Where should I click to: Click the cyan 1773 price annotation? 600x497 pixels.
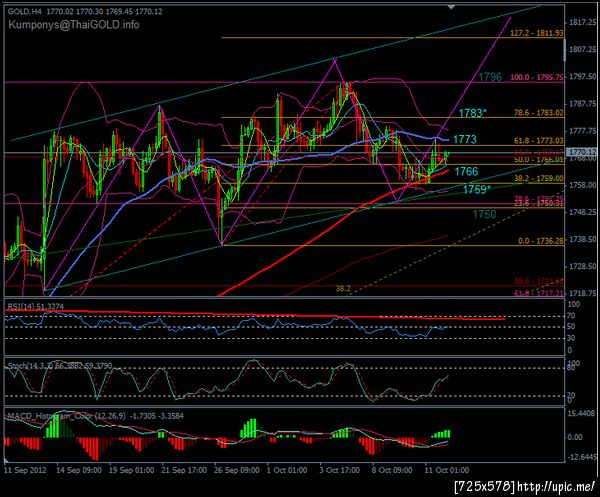(x=465, y=139)
